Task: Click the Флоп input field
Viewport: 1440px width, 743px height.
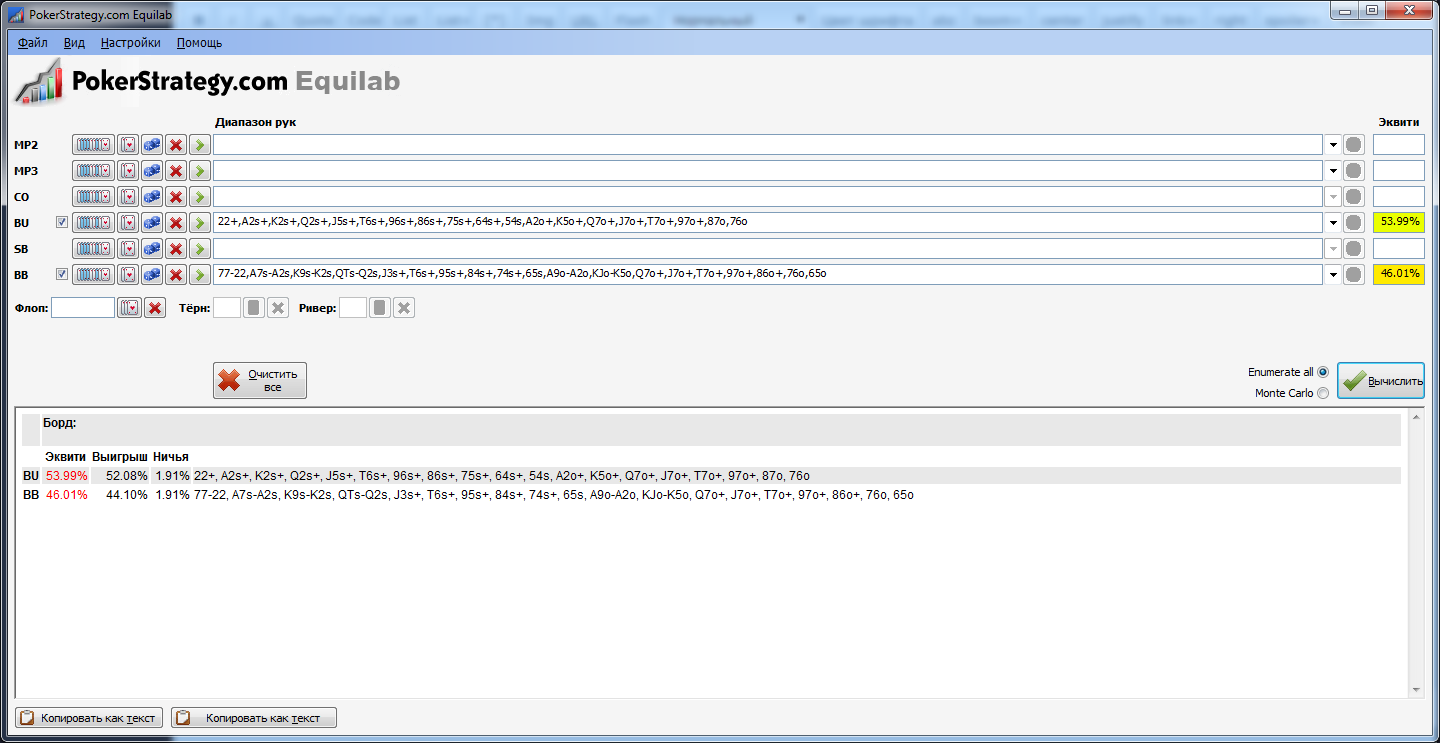Action: tap(83, 308)
